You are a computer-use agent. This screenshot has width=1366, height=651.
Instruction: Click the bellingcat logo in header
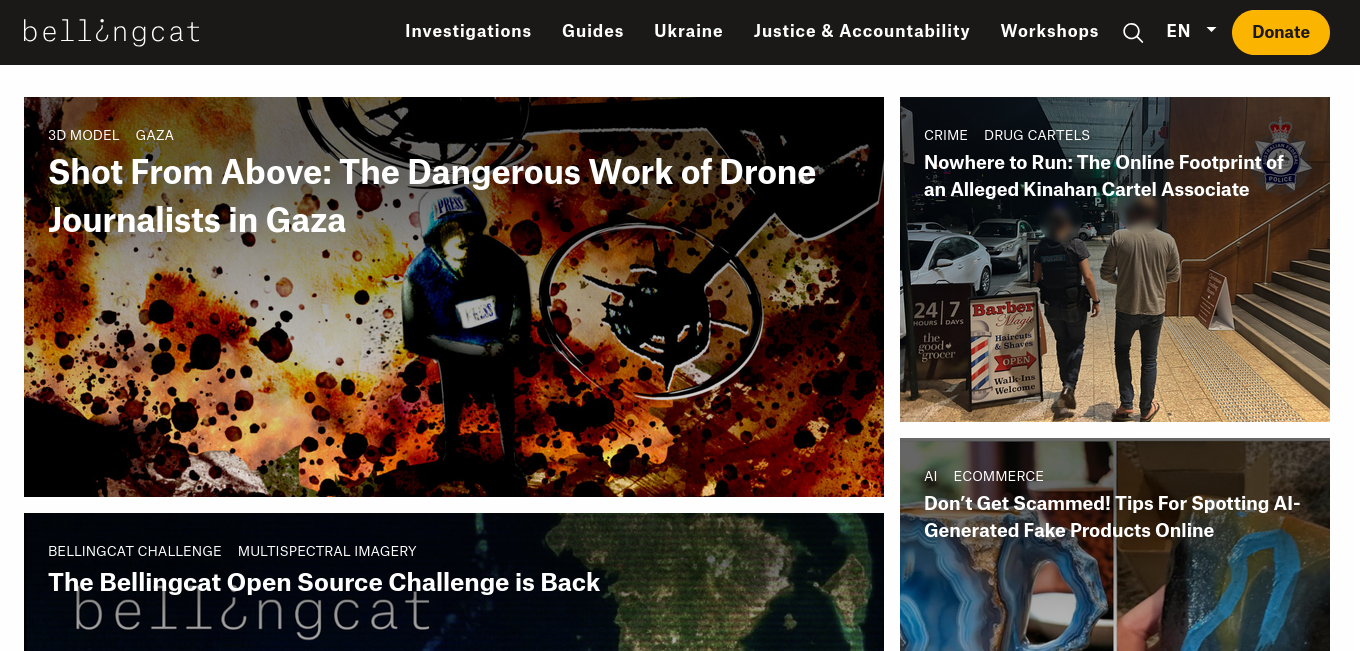click(111, 32)
